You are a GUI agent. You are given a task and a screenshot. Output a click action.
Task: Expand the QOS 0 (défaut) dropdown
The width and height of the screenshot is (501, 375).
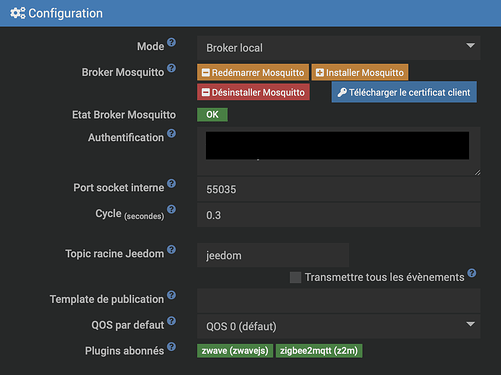[339, 326]
